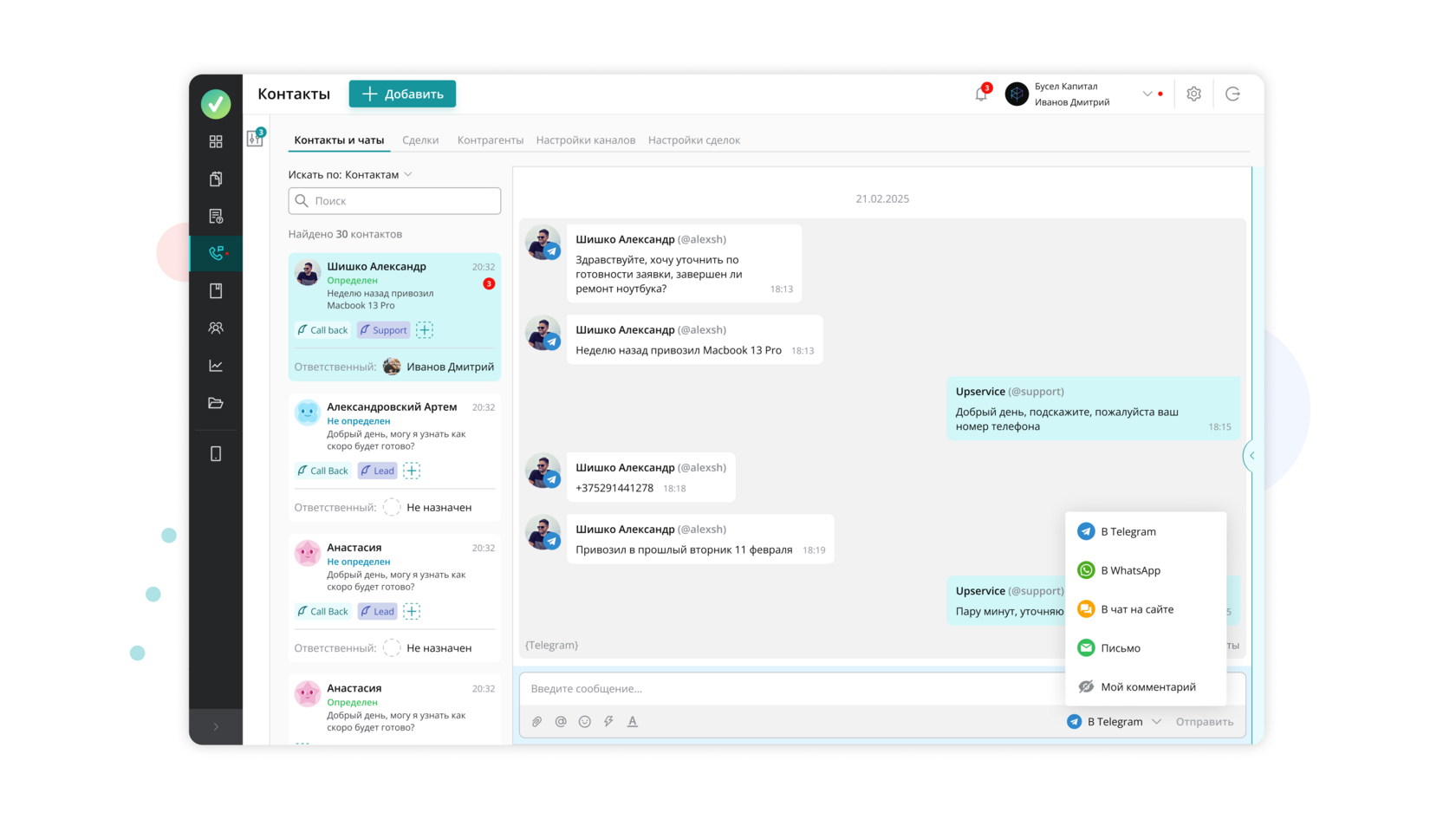Open the bookmark book icon in sidebar
This screenshot has width=1456, height=819.
(216, 290)
